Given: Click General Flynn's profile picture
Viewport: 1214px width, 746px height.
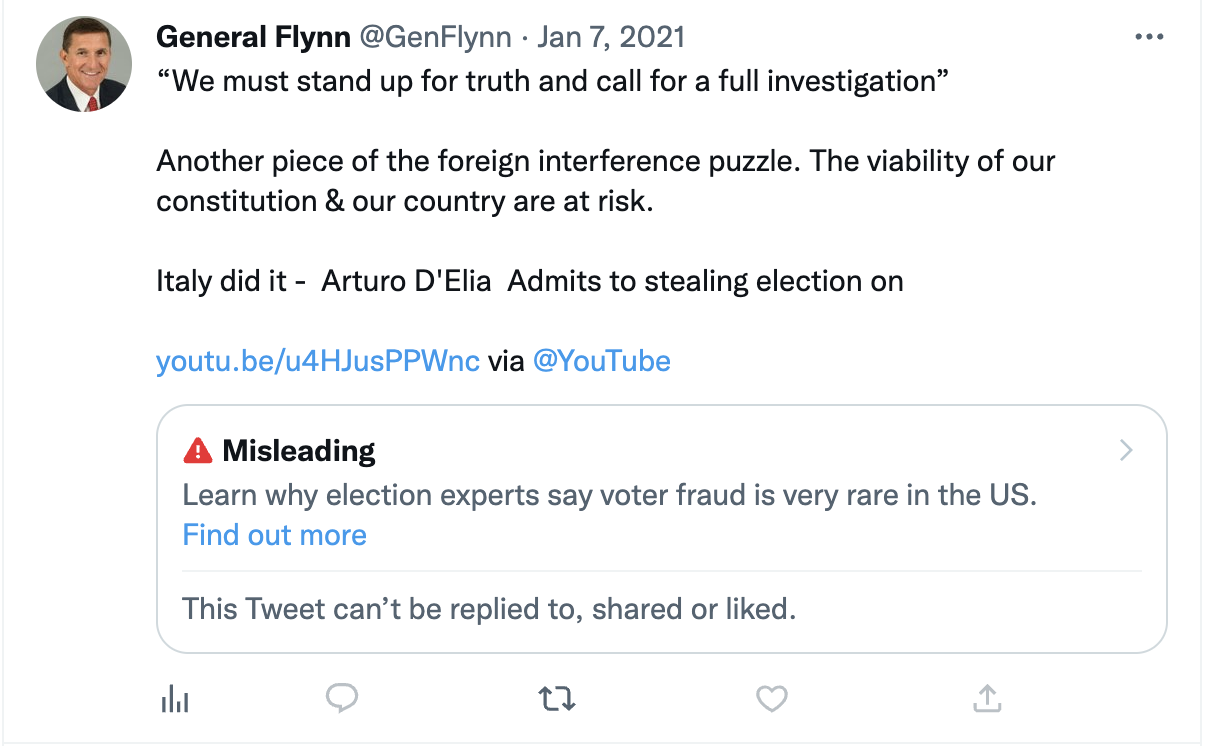Looking at the screenshot, I should tap(84, 63).
